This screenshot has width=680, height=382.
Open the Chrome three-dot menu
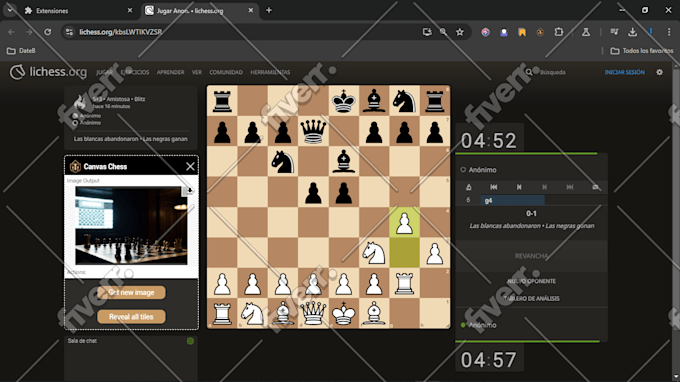click(x=669, y=32)
